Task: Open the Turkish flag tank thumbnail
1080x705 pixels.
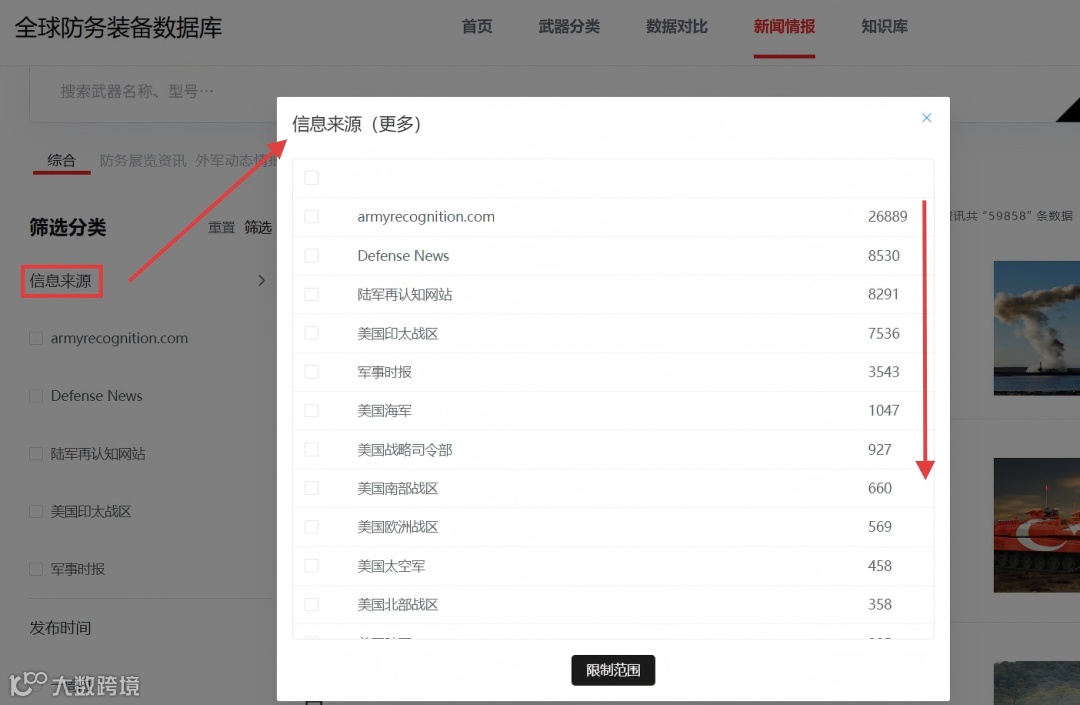Action: 1037,525
